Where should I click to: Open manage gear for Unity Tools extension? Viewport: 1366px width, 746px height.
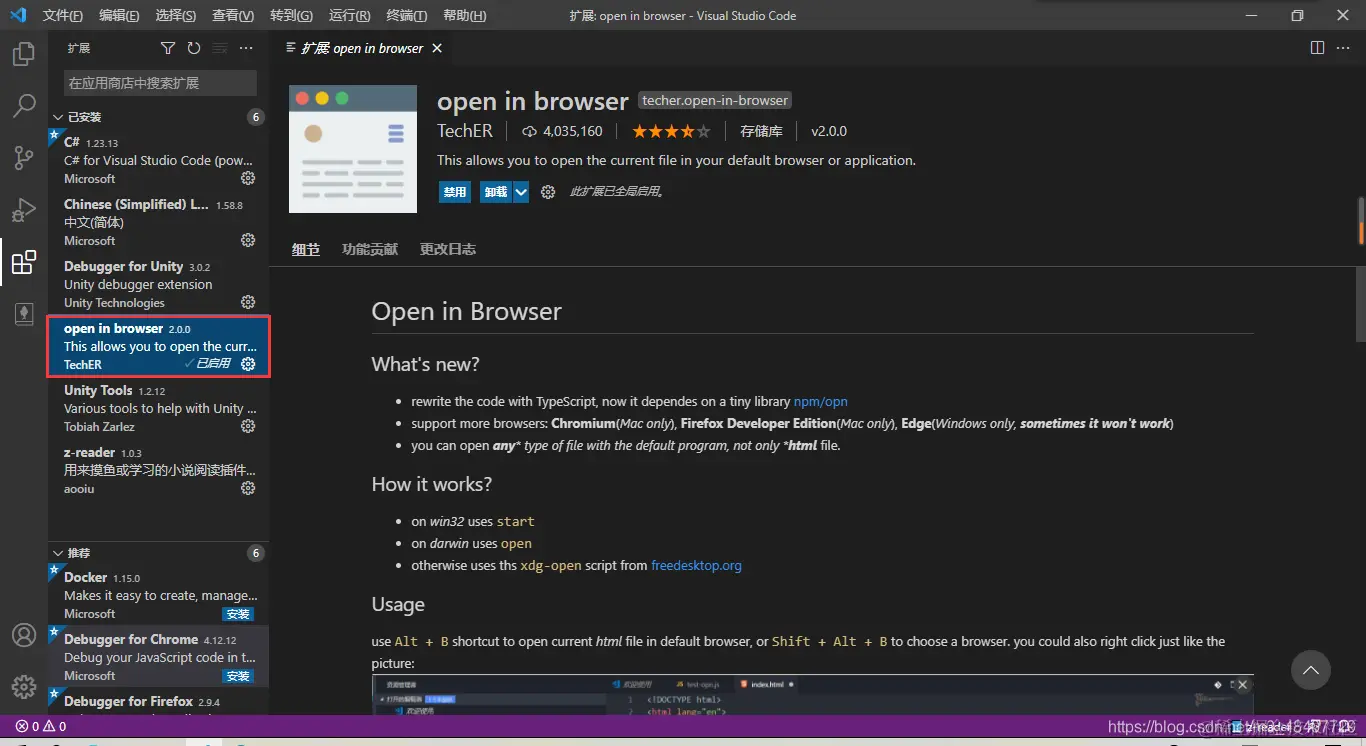coord(248,426)
